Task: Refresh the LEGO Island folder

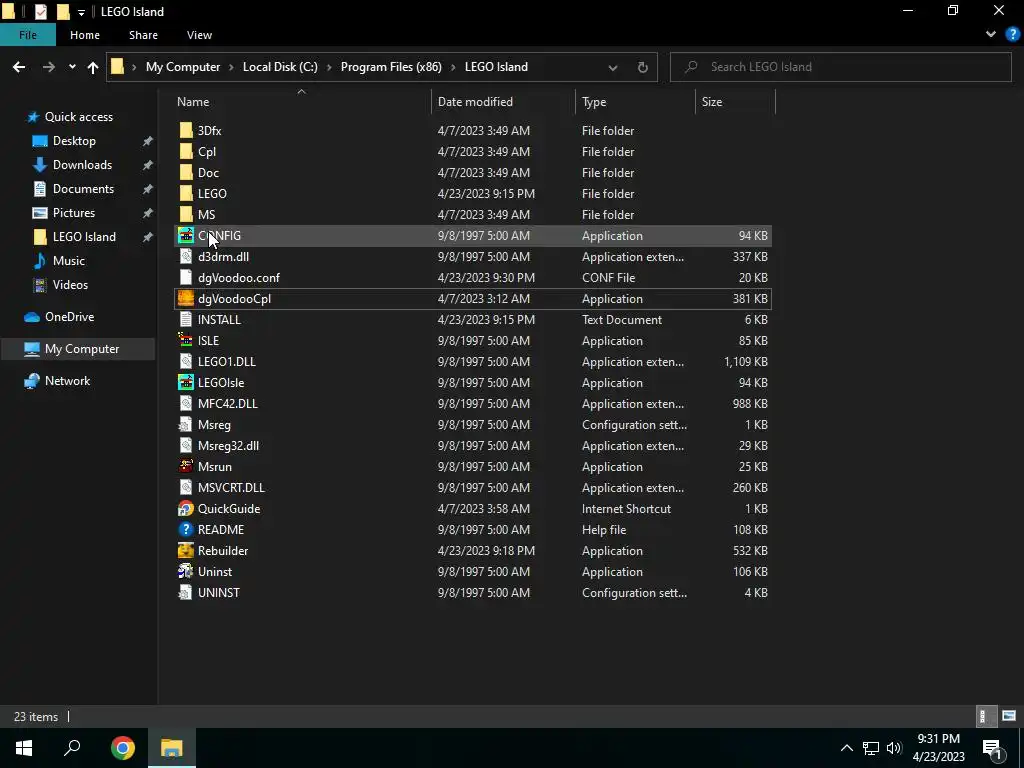Action: click(x=643, y=67)
